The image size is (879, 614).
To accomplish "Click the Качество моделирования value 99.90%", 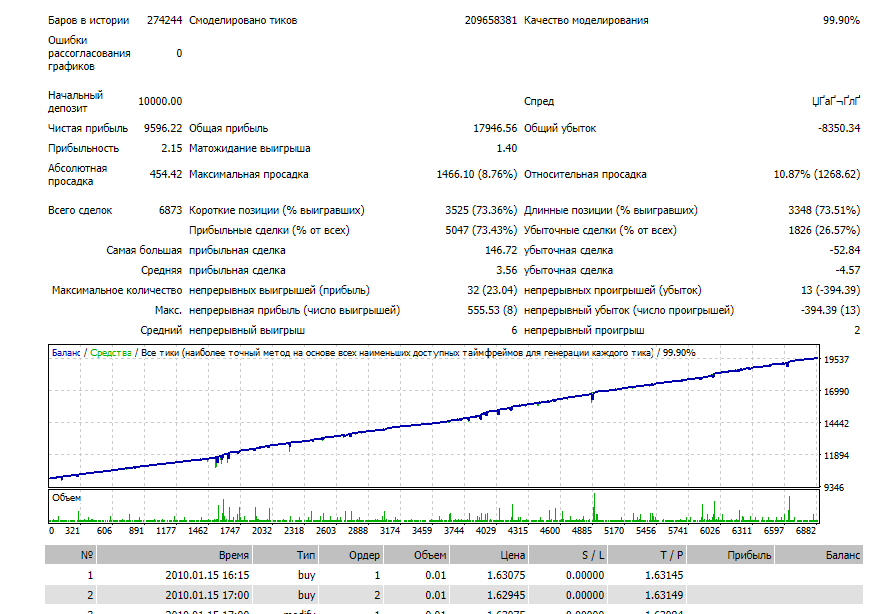I will (841, 20).
